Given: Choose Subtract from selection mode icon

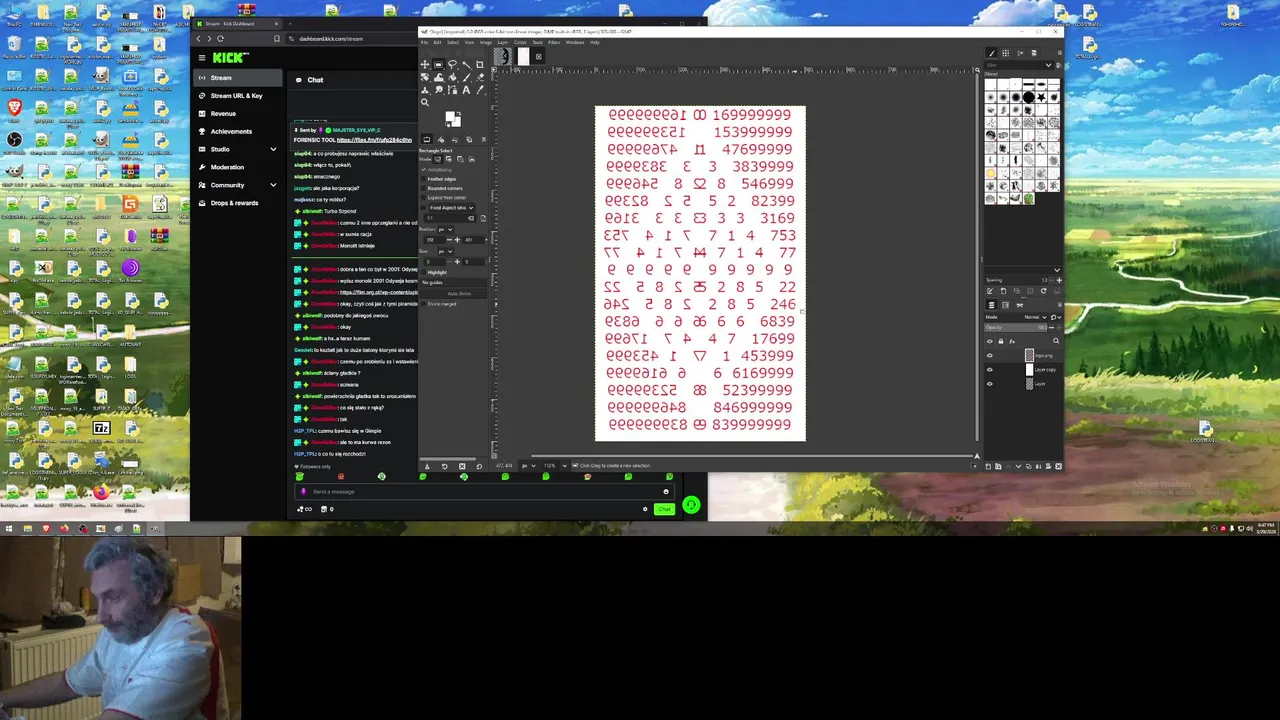Looking at the screenshot, I should [x=460, y=159].
